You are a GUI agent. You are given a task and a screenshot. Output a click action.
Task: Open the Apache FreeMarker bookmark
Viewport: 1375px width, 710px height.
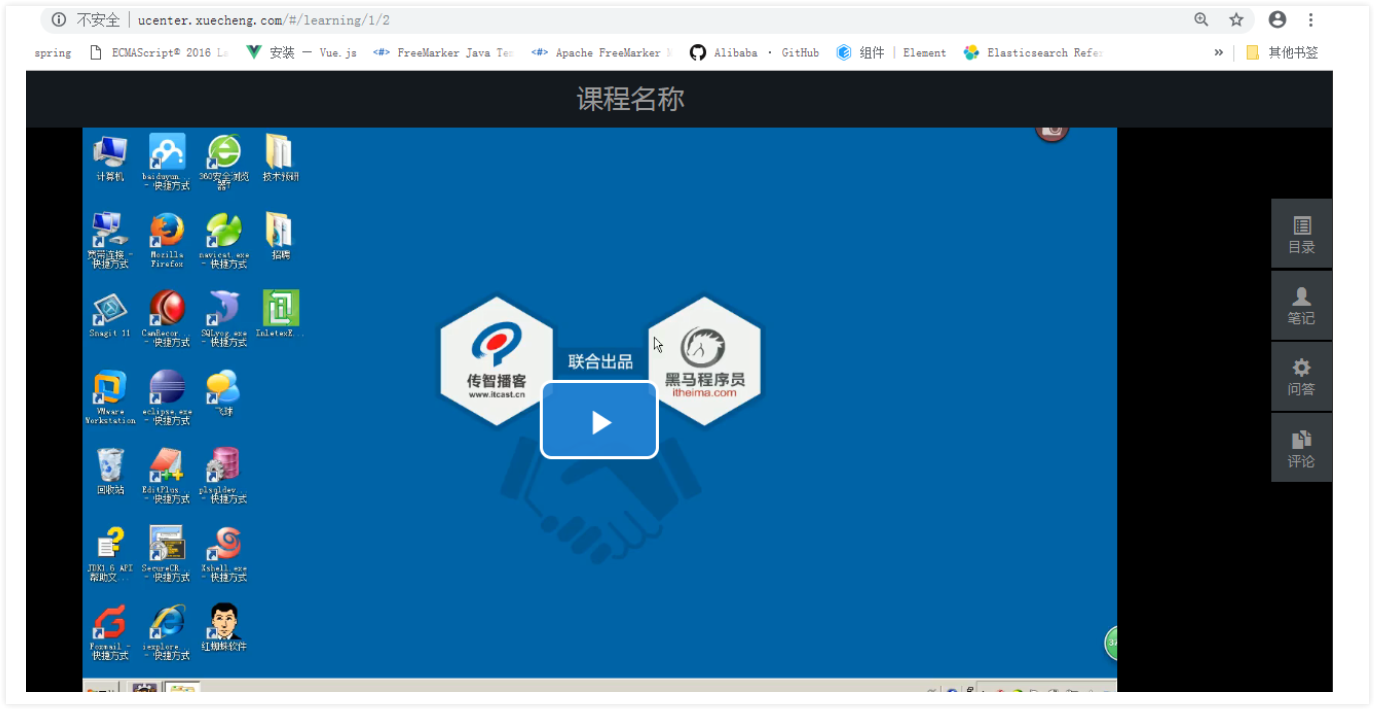tap(601, 53)
